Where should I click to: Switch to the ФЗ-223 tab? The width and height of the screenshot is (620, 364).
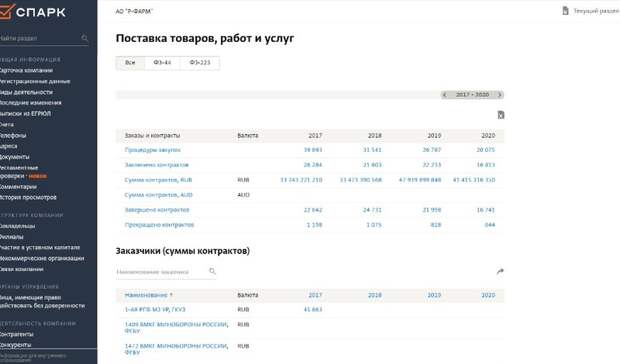click(200, 63)
